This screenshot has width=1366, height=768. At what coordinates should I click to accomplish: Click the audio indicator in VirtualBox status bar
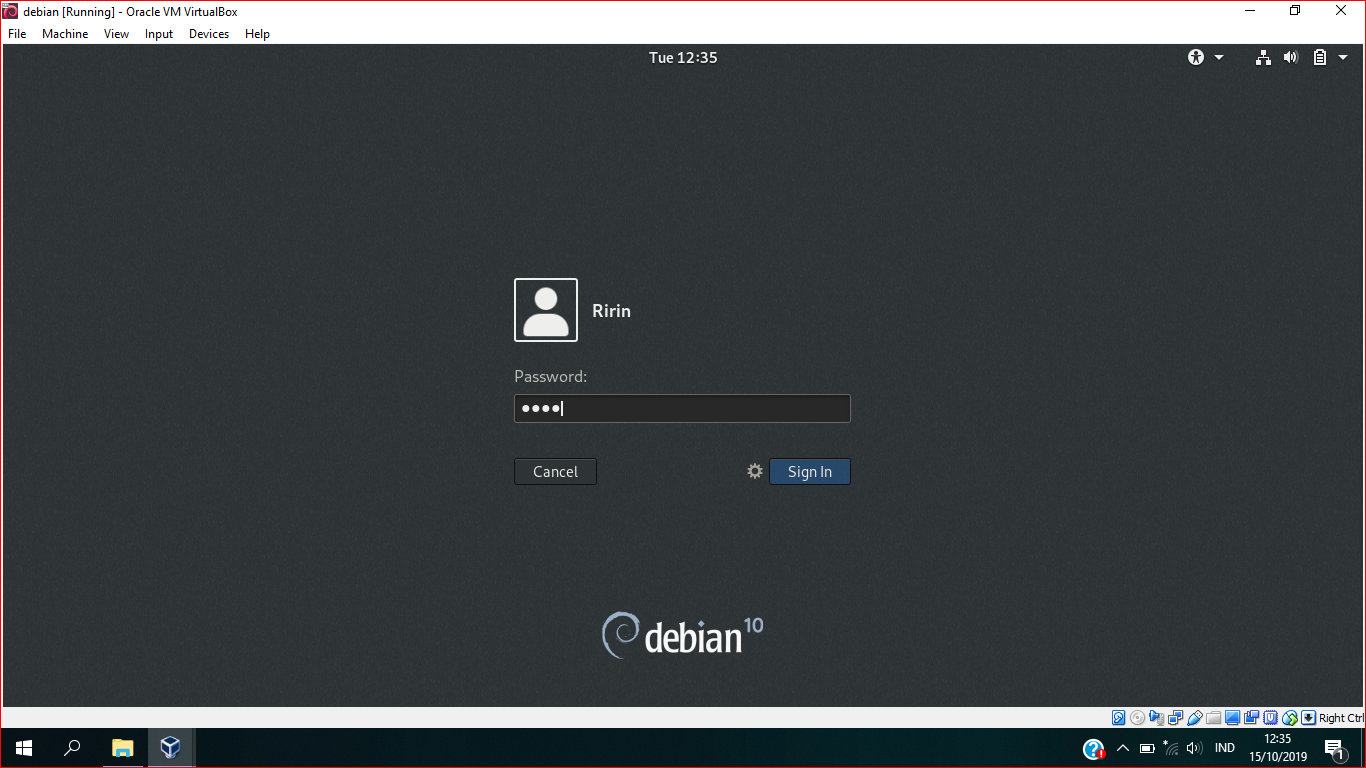coord(1156,717)
